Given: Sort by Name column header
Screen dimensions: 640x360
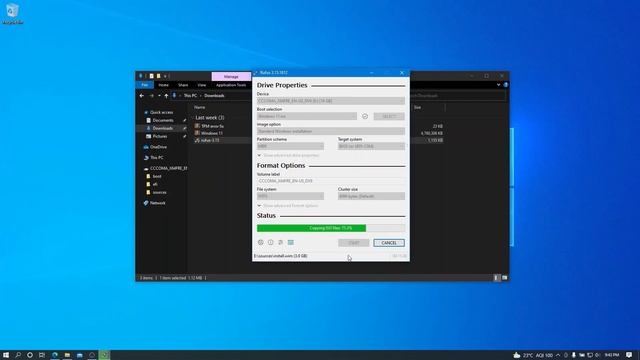Looking at the screenshot, I should pyautogui.click(x=200, y=107).
